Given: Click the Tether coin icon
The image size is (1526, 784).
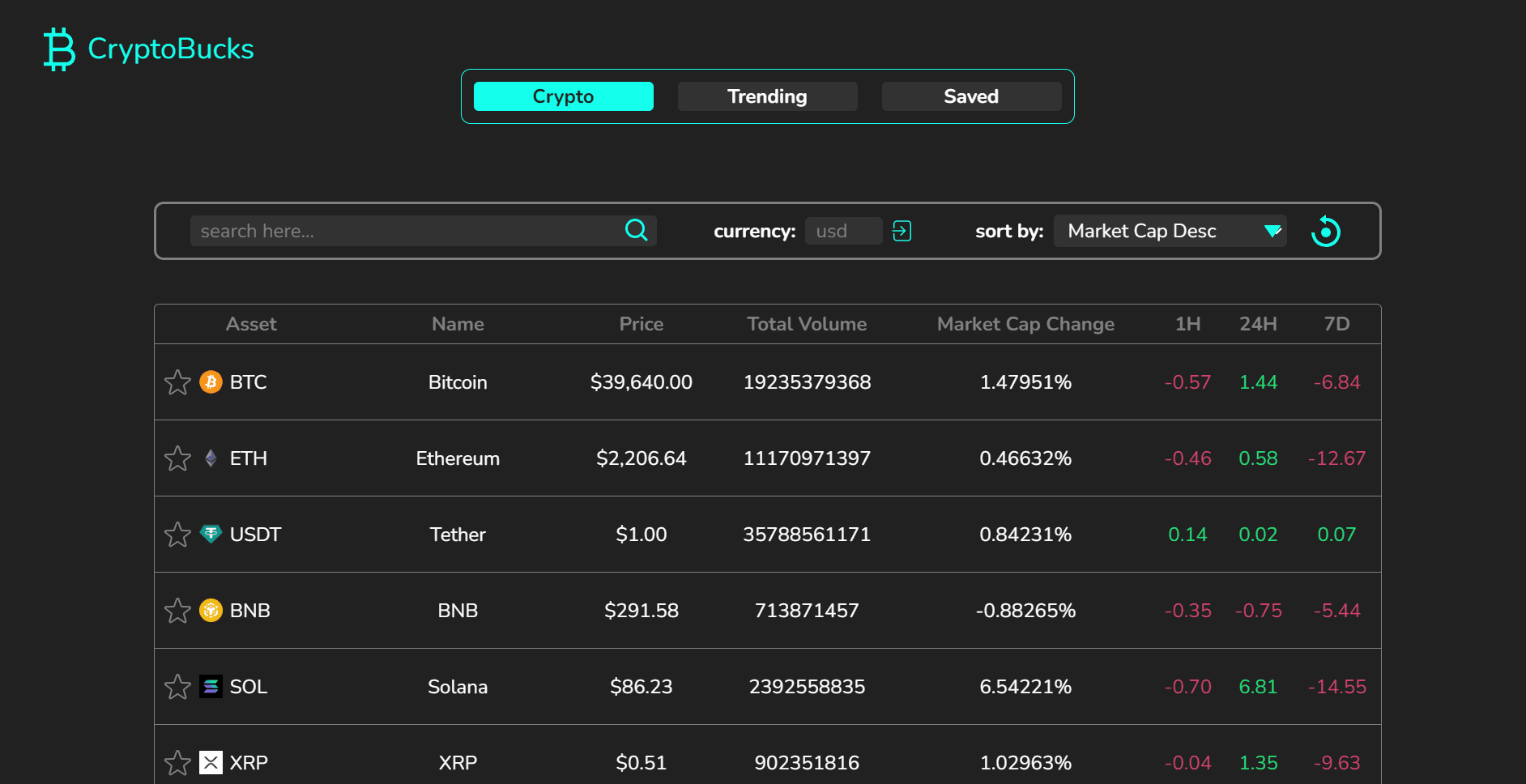Looking at the screenshot, I should click(x=211, y=534).
